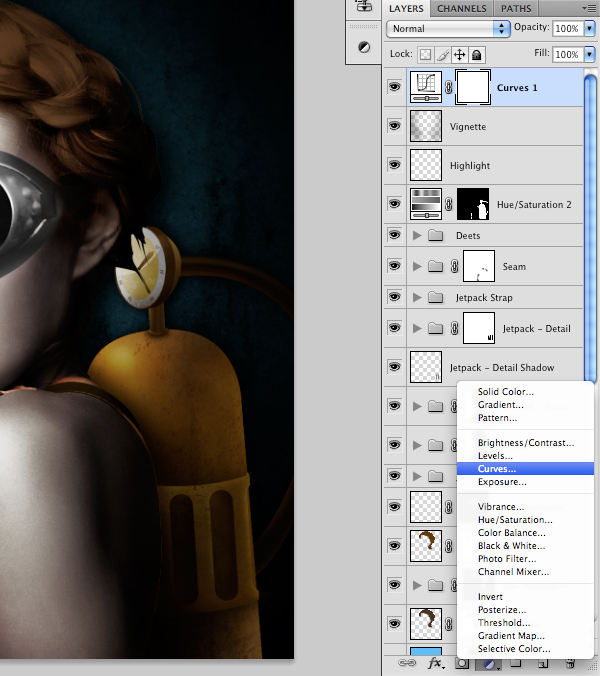Open the fx layer style button
The width and height of the screenshot is (600, 676).
click(x=436, y=663)
